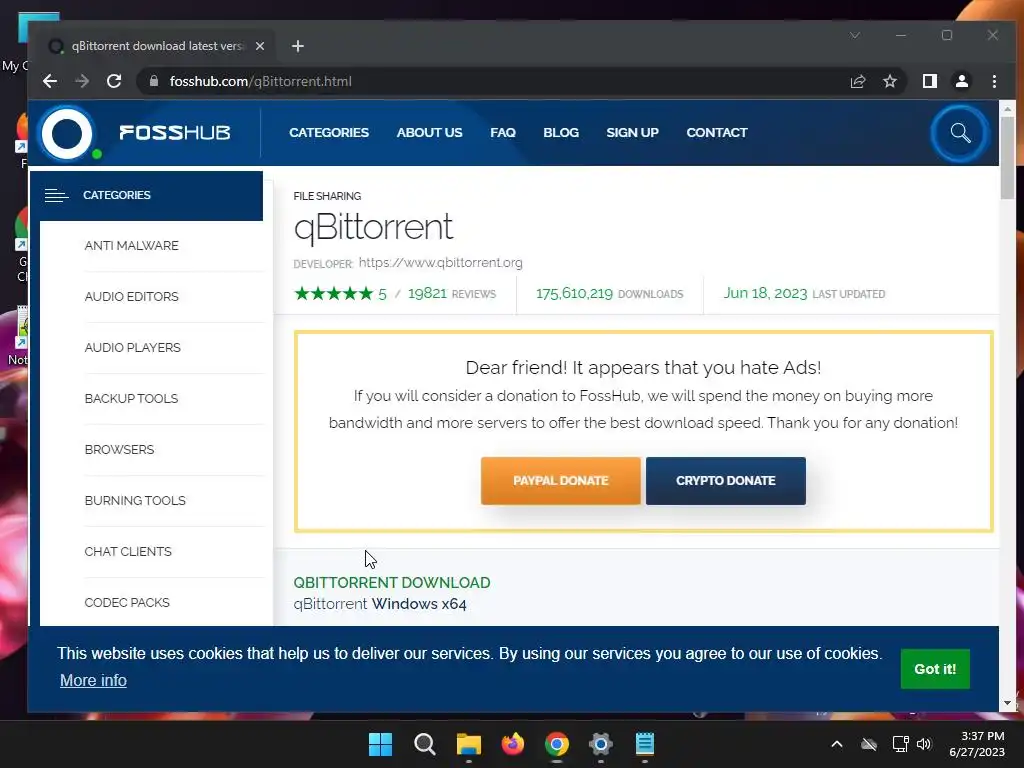This screenshot has width=1024, height=768.
Task: Click the 175,610,219 downloads text
Action: 609,294
